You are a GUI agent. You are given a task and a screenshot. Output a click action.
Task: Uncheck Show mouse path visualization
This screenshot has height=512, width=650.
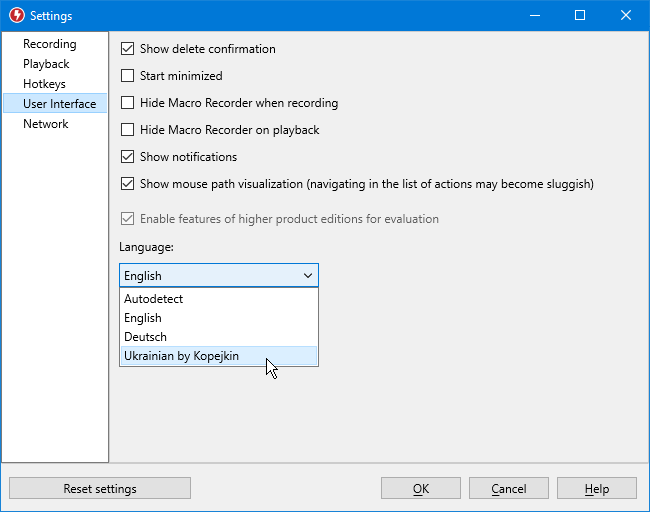point(127,184)
